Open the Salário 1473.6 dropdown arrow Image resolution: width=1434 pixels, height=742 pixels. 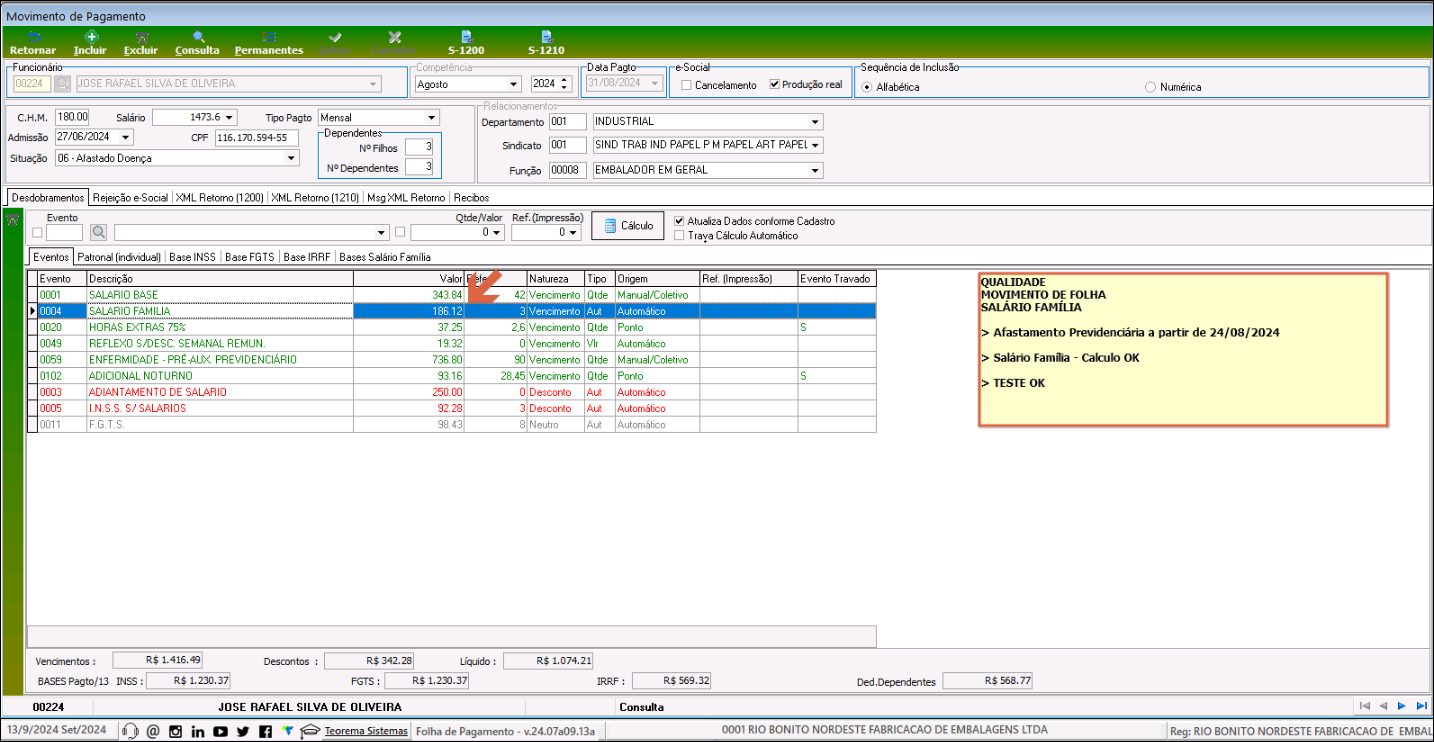pyautogui.click(x=231, y=118)
